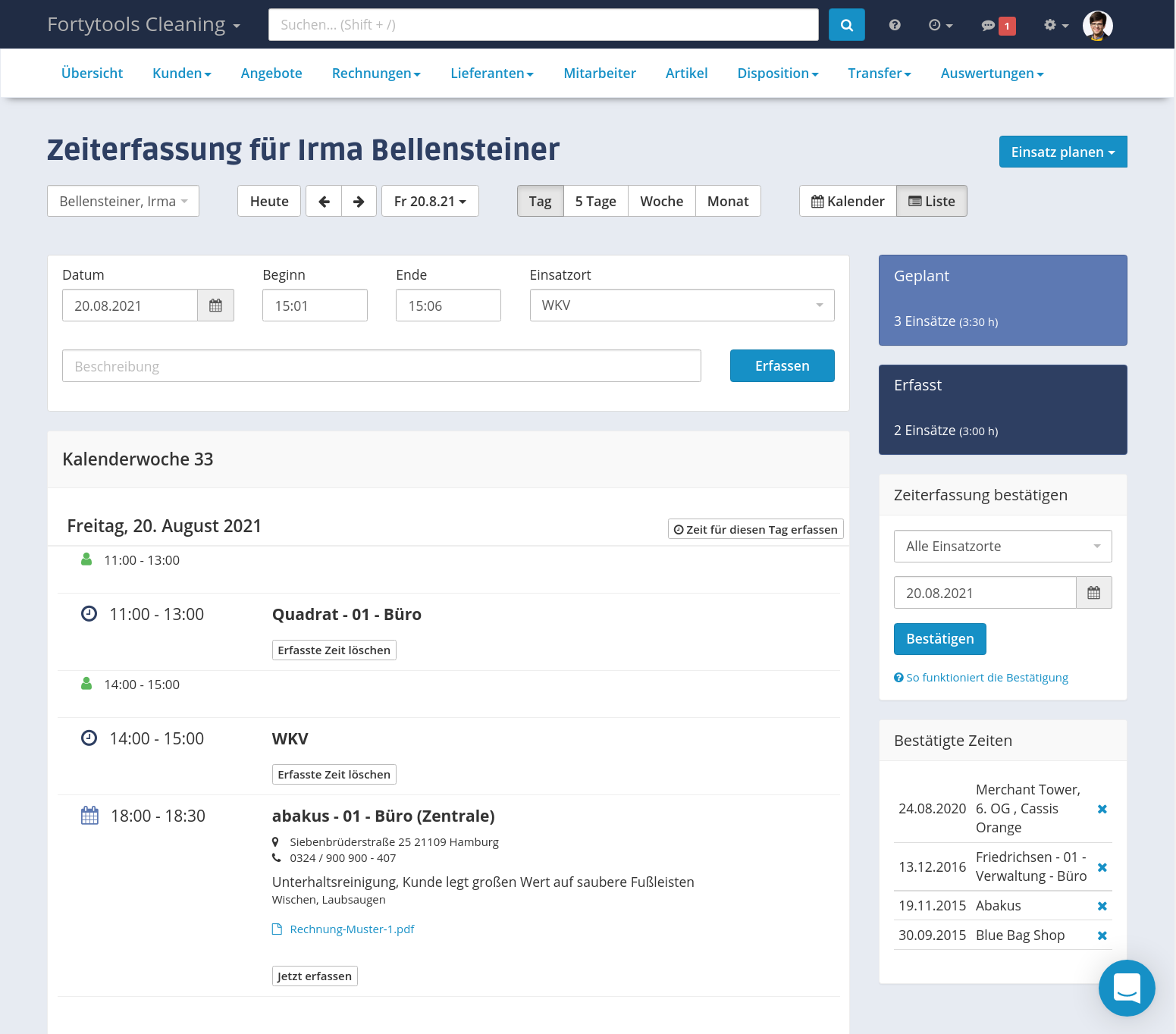
Task: Click the search input field
Action: [544, 25]
